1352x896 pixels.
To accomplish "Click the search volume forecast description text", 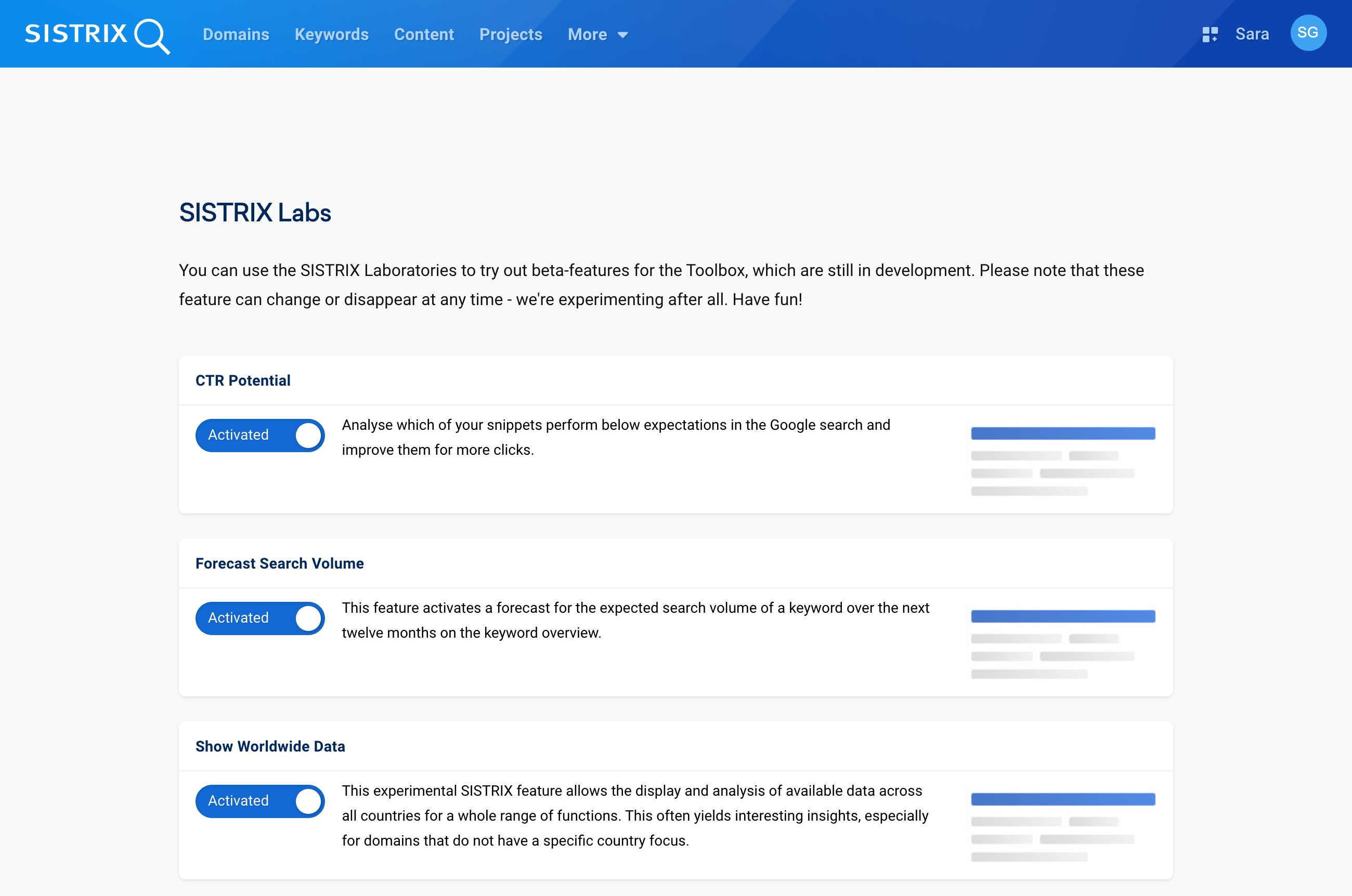I will tap(635, 620).
